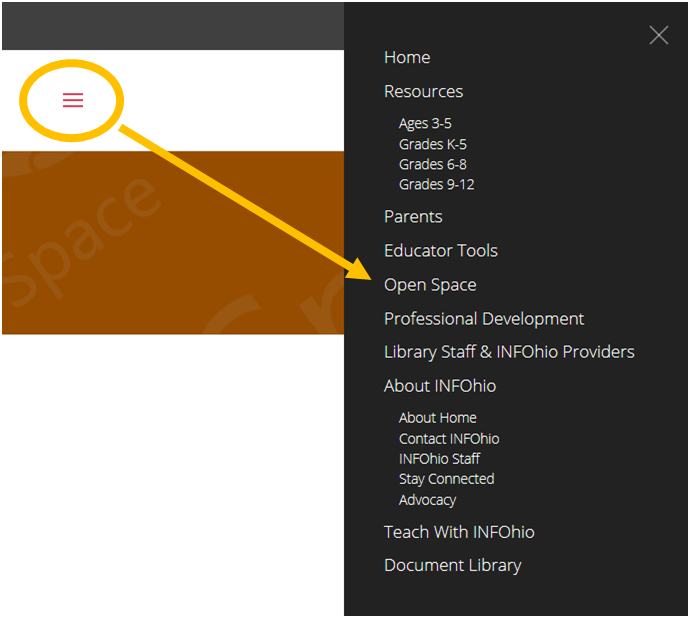Open the Parents page
This screenshot has height=617, width=690.
413,217
